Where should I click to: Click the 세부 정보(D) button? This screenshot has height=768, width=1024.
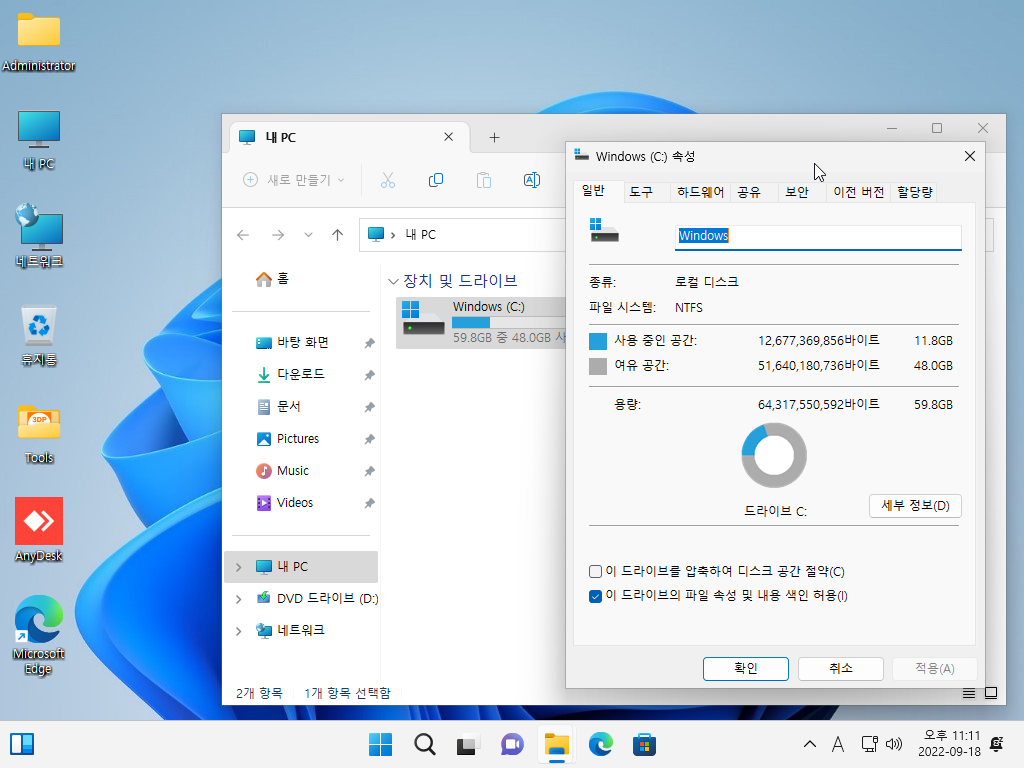(x=915, y=506)
